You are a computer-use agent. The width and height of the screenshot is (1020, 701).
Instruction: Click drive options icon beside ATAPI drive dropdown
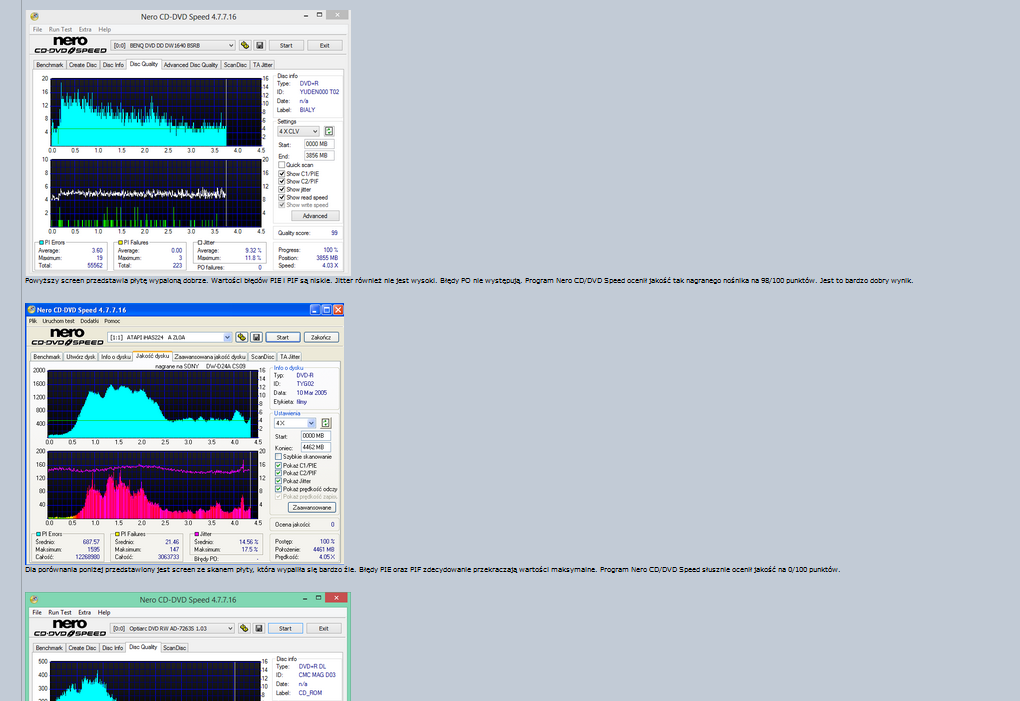241,337
